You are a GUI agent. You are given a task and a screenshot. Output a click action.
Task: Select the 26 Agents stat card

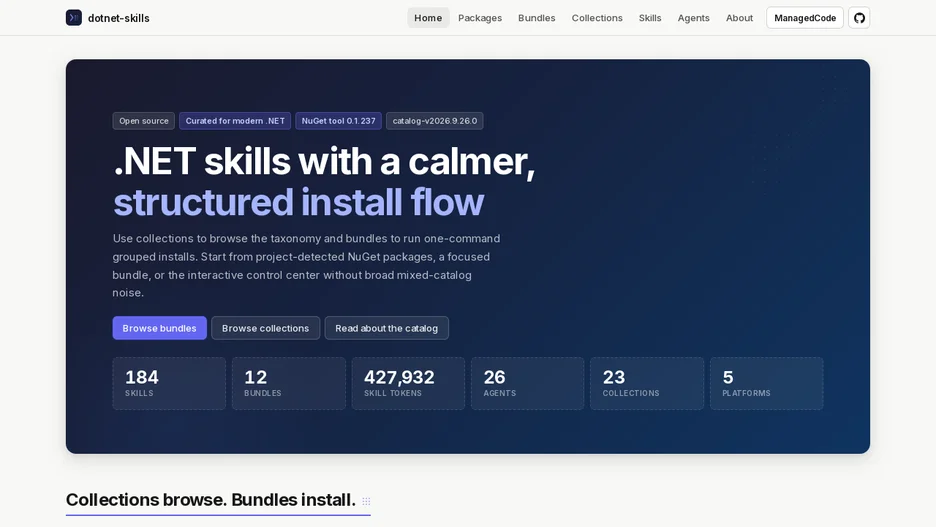(528, 384)
